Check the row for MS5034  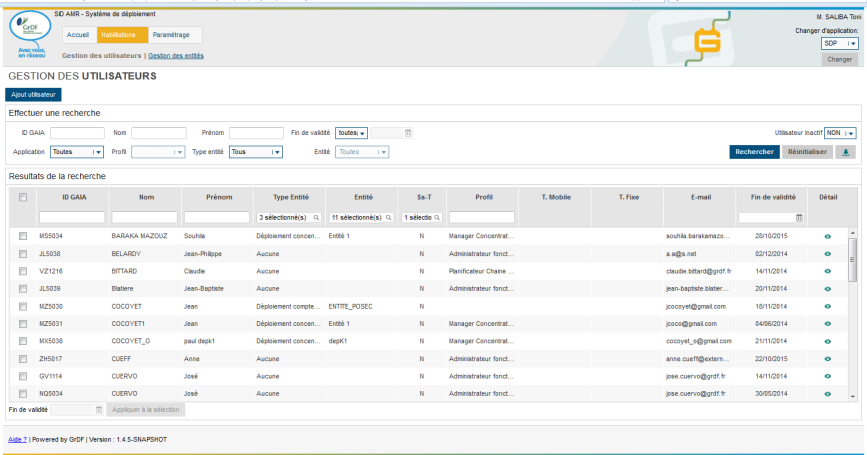(x=23, y=236)
